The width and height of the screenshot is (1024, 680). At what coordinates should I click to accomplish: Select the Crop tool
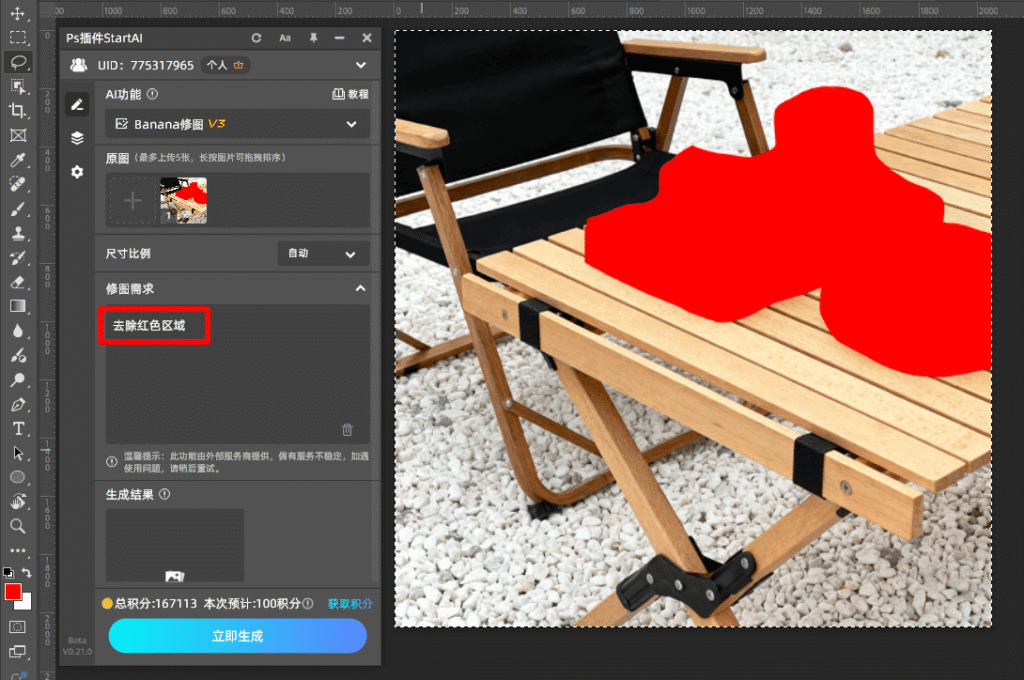tap(18, 111)
